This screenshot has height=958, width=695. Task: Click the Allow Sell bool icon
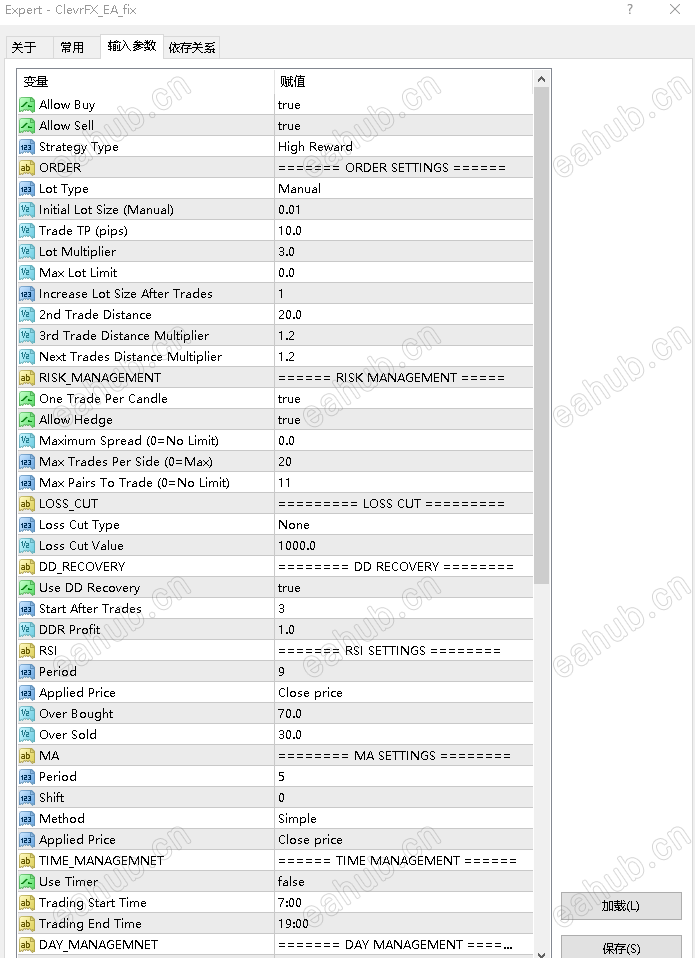click(x=26, y=125)
